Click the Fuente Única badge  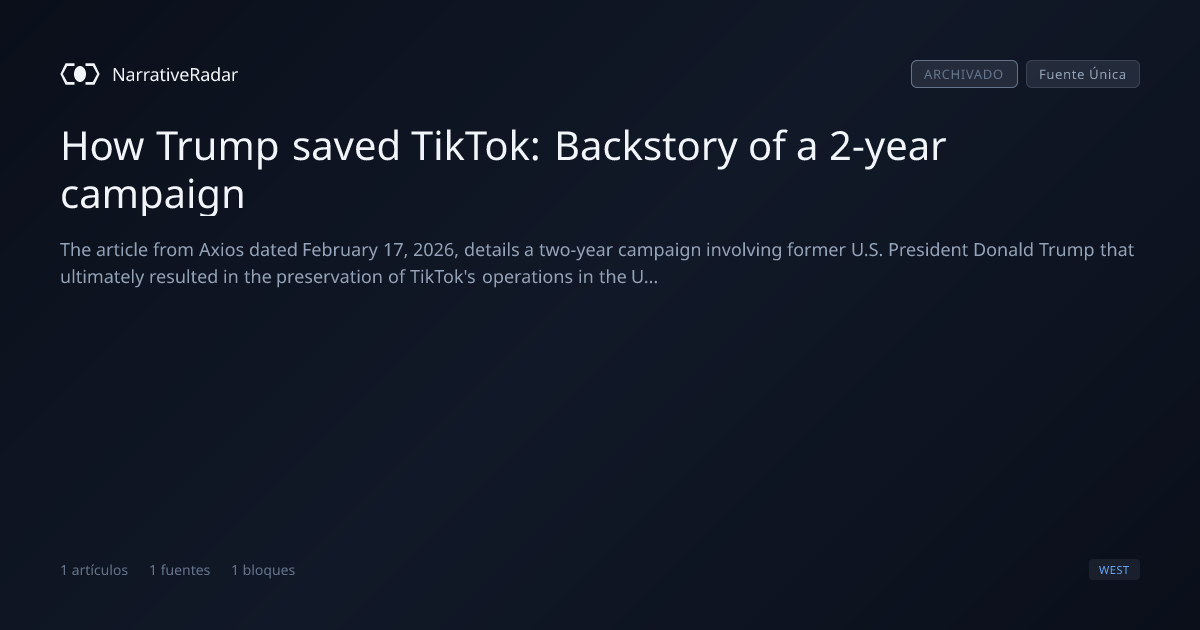coord(1083,74)
